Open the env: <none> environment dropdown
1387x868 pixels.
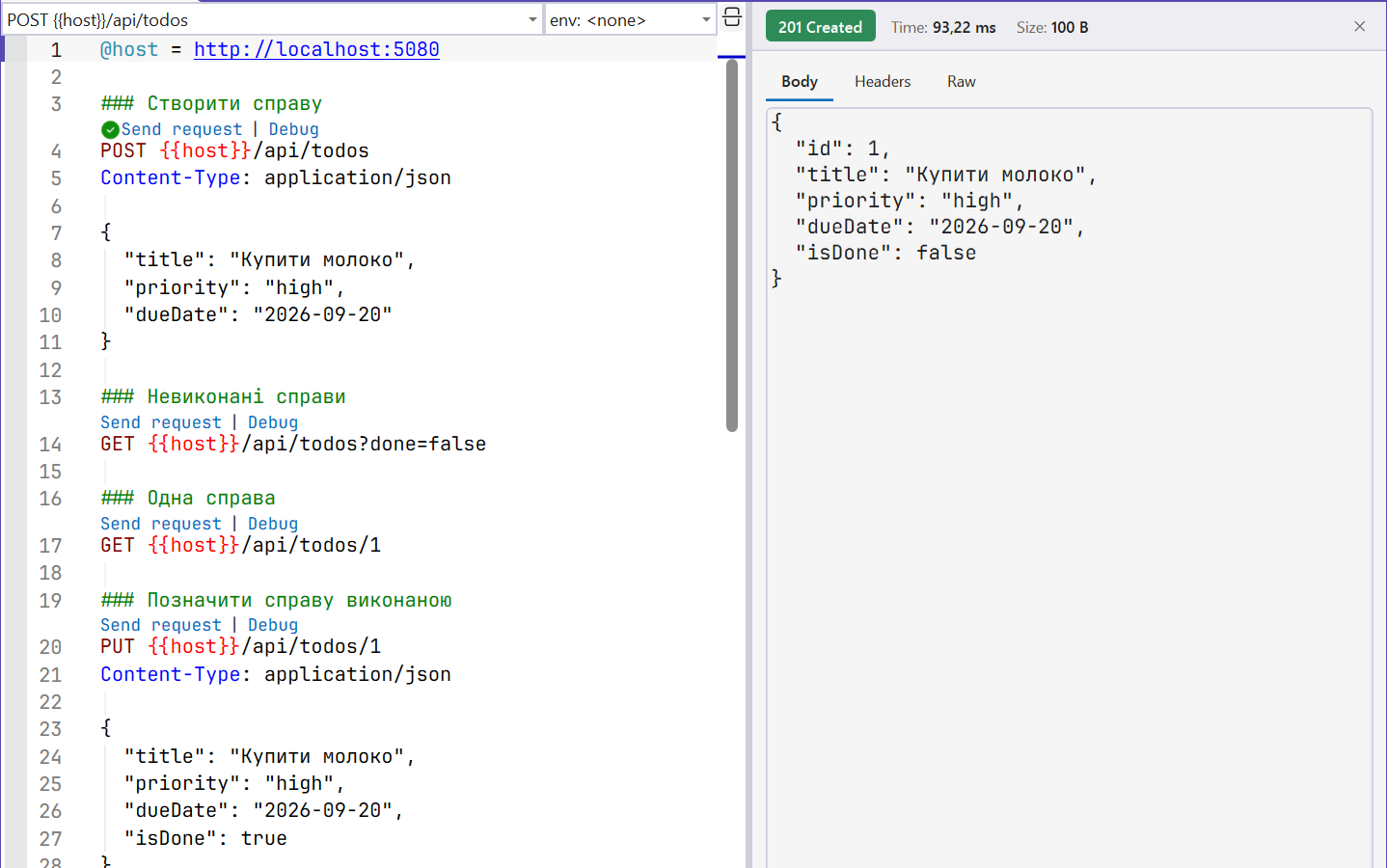coord(631,19)
